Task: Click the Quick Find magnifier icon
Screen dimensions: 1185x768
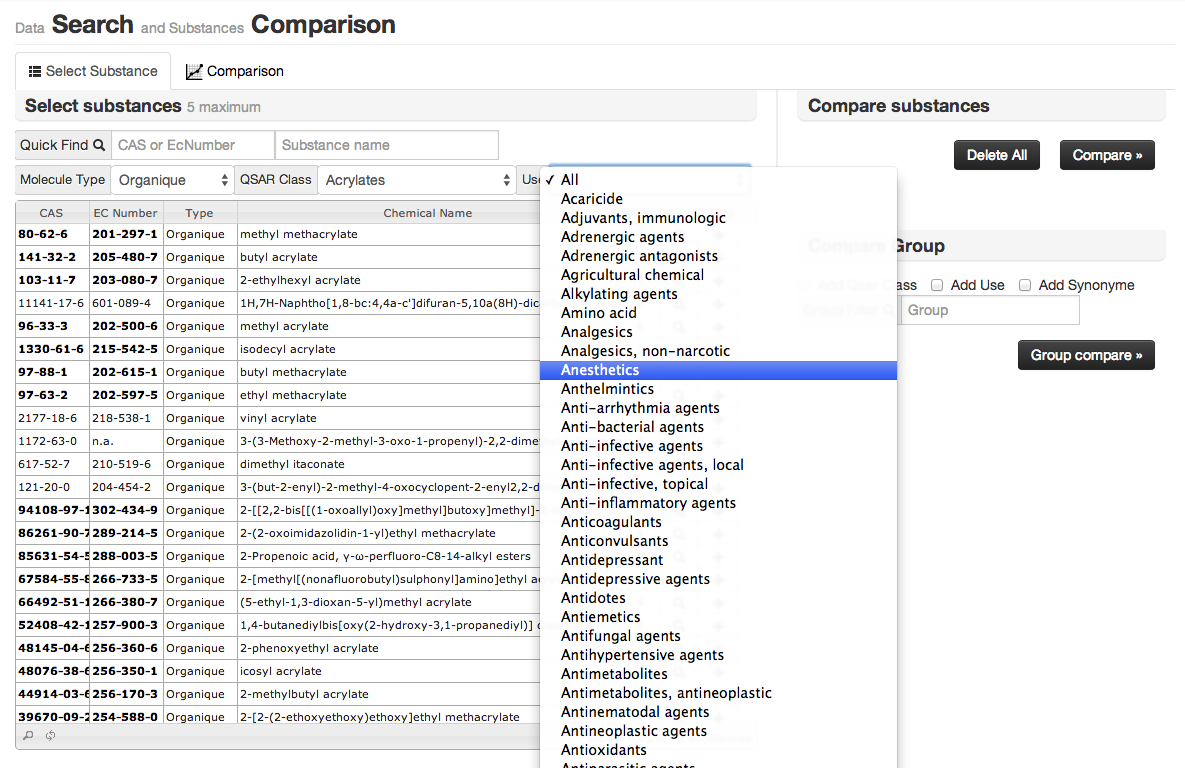Action: click(x=99, y=145)
